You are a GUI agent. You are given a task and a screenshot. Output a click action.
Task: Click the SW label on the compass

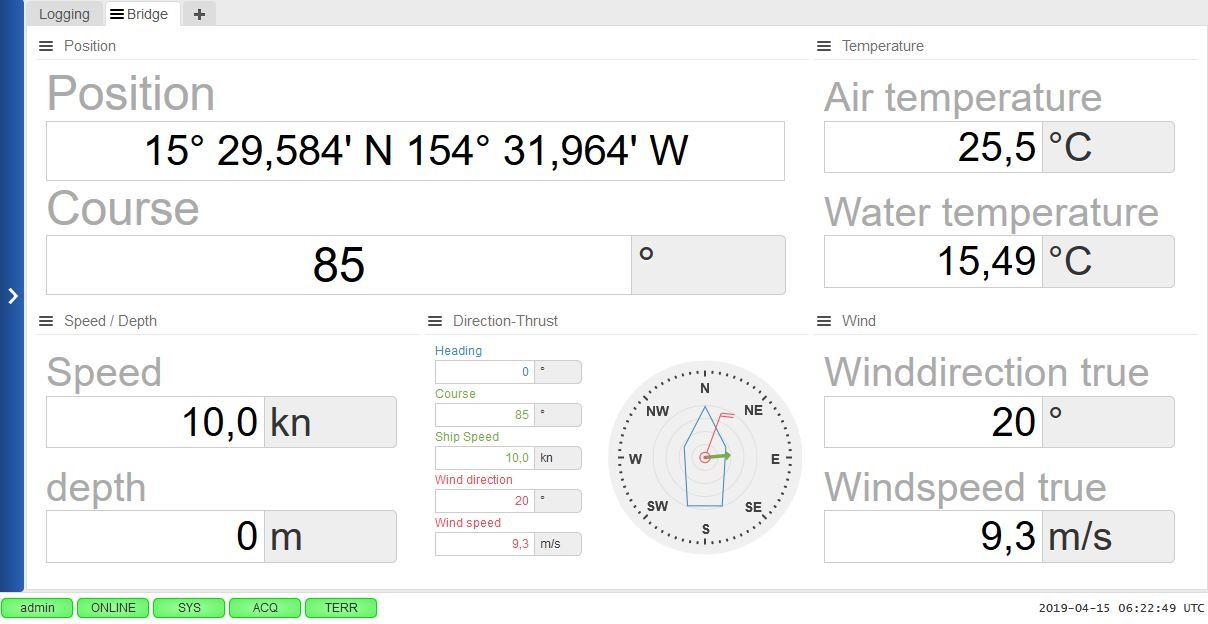(x=657, y=507)
